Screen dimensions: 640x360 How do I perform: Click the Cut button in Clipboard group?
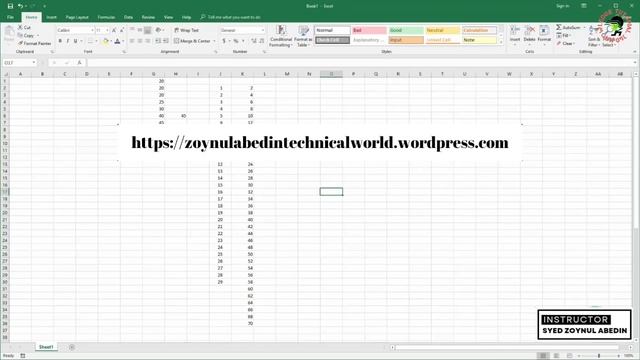point(24,27)
